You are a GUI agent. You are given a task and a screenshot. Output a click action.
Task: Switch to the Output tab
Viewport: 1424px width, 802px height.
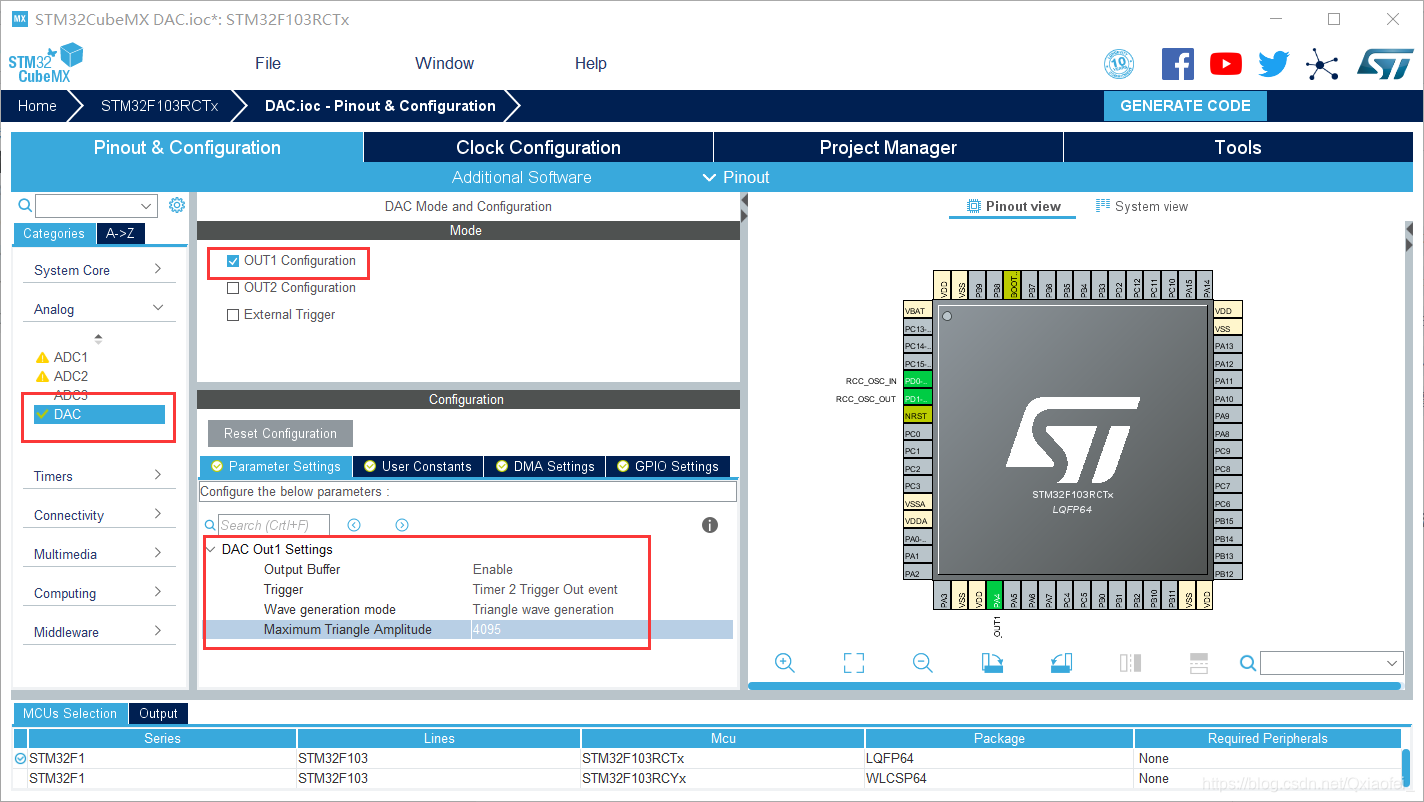tap(158, 713)
